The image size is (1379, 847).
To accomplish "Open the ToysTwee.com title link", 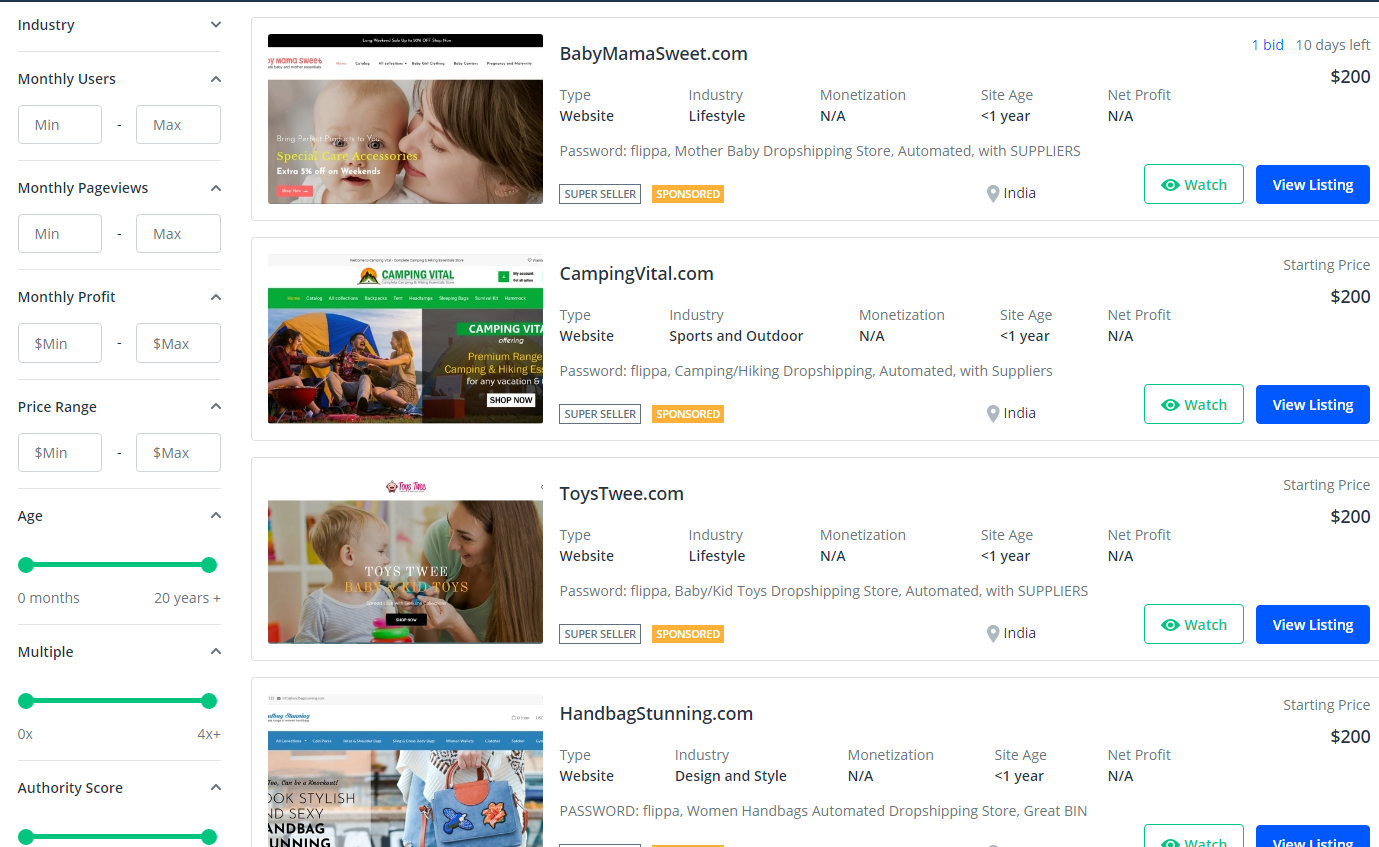I will click(621, 494).
